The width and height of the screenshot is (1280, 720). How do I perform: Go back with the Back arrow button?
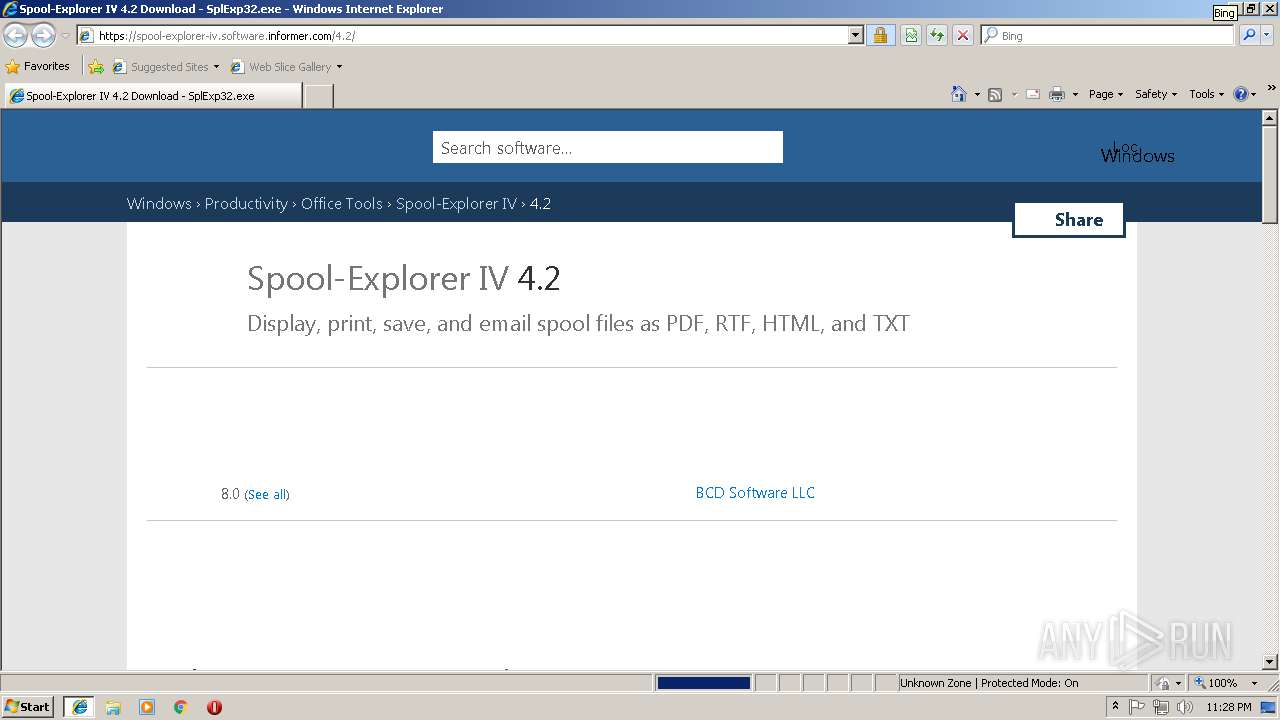(x=15, y=35)
